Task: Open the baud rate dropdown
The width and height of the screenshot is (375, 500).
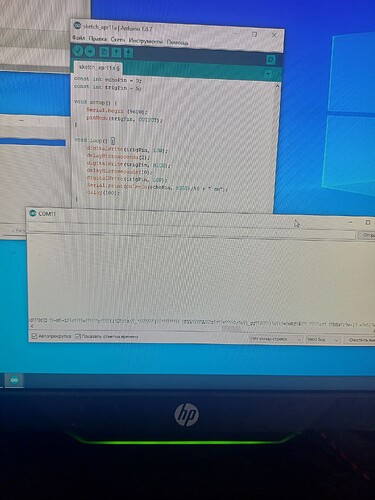Action: [323, 340]
